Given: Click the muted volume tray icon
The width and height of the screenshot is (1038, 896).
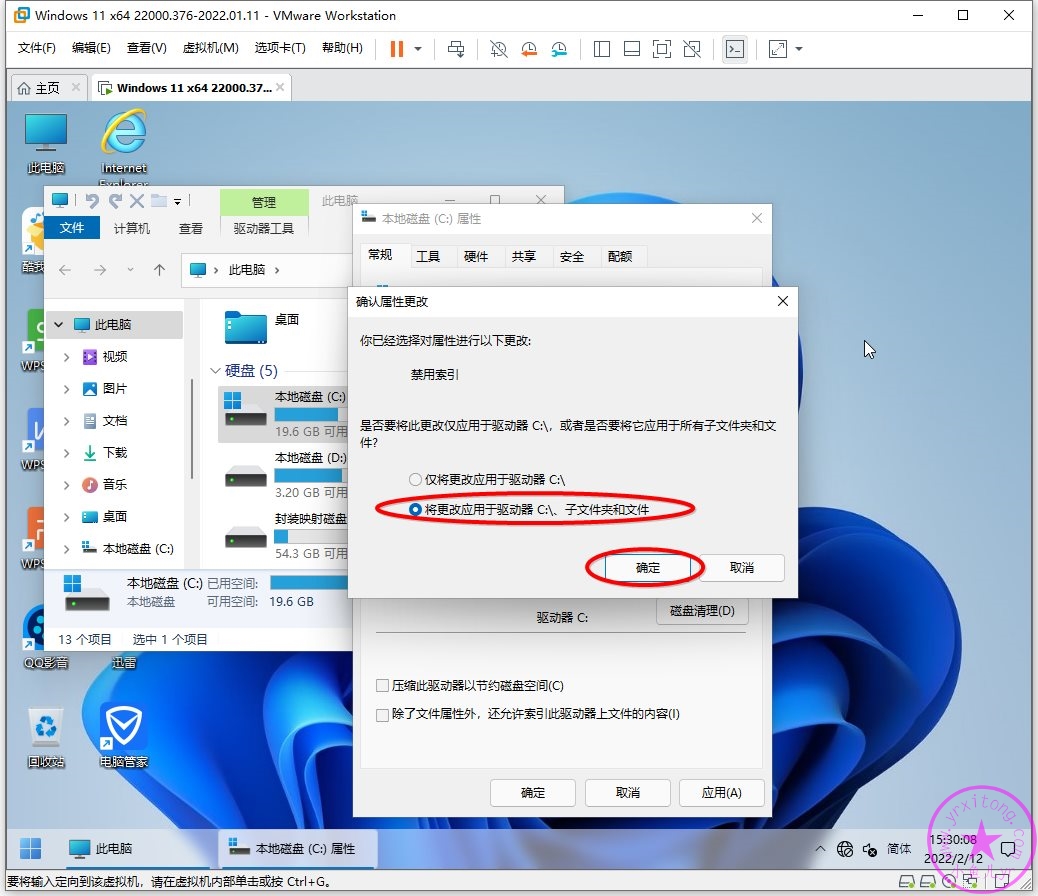Looking at the screenshot, I should coord(871,848).
